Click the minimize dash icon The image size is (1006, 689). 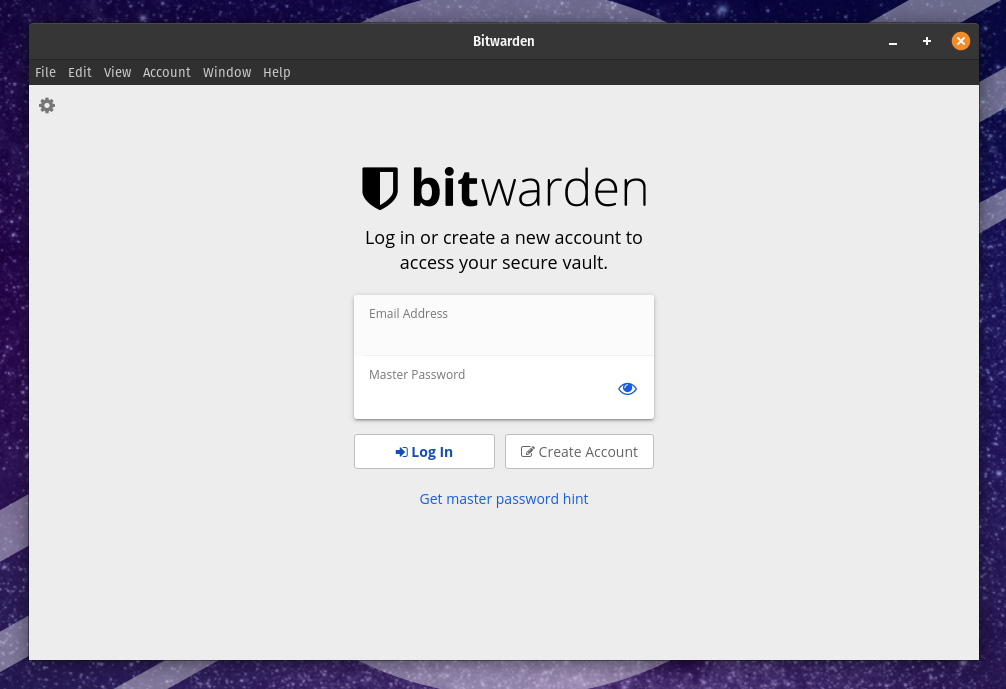point(892,43)
